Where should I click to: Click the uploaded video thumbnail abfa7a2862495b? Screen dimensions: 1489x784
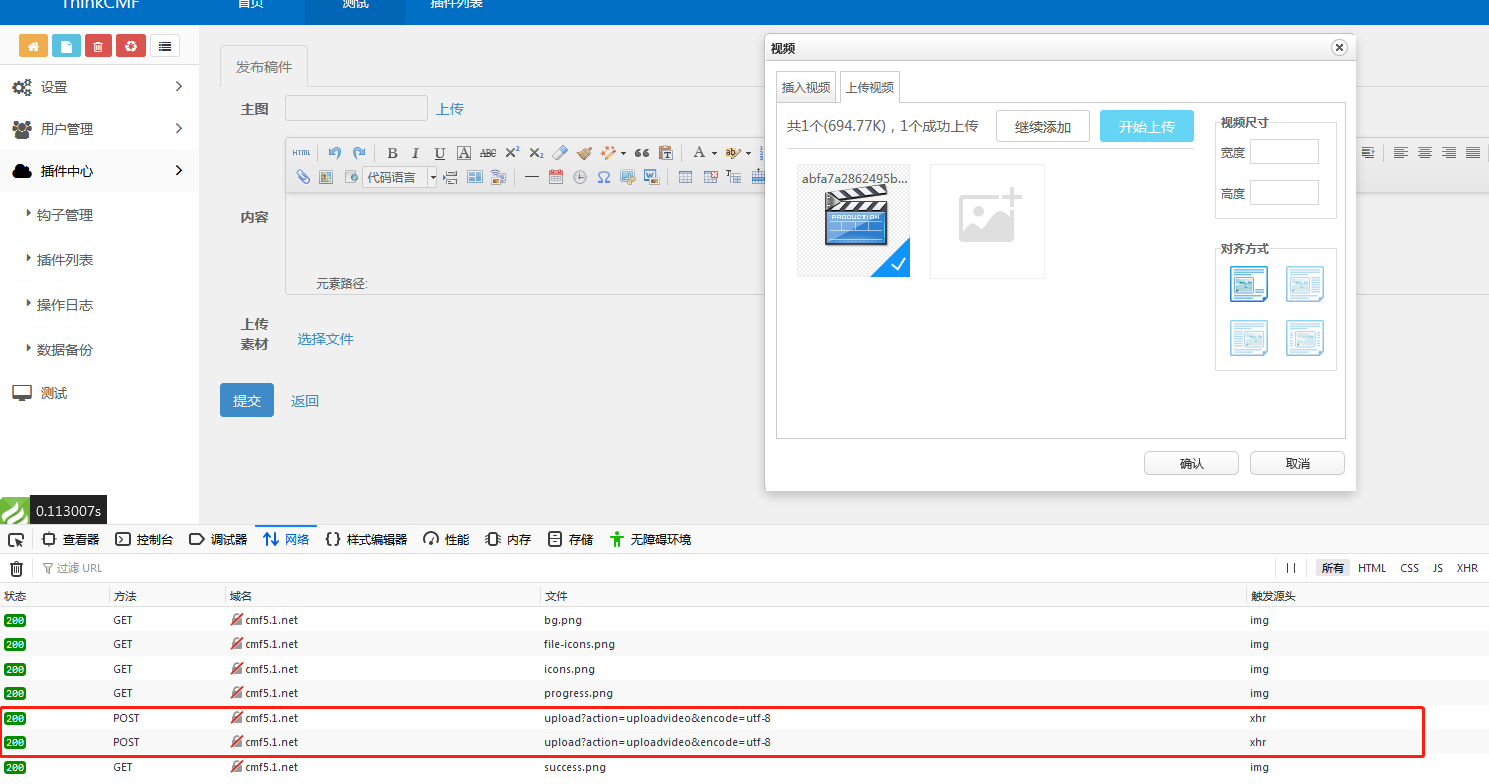pos(853,220)
